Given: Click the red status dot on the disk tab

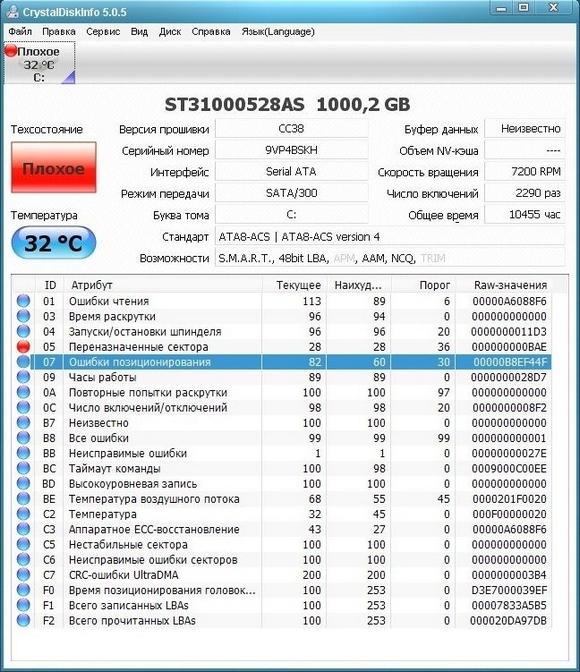Looking at the screenshot, I should click(x=10, y=51).
